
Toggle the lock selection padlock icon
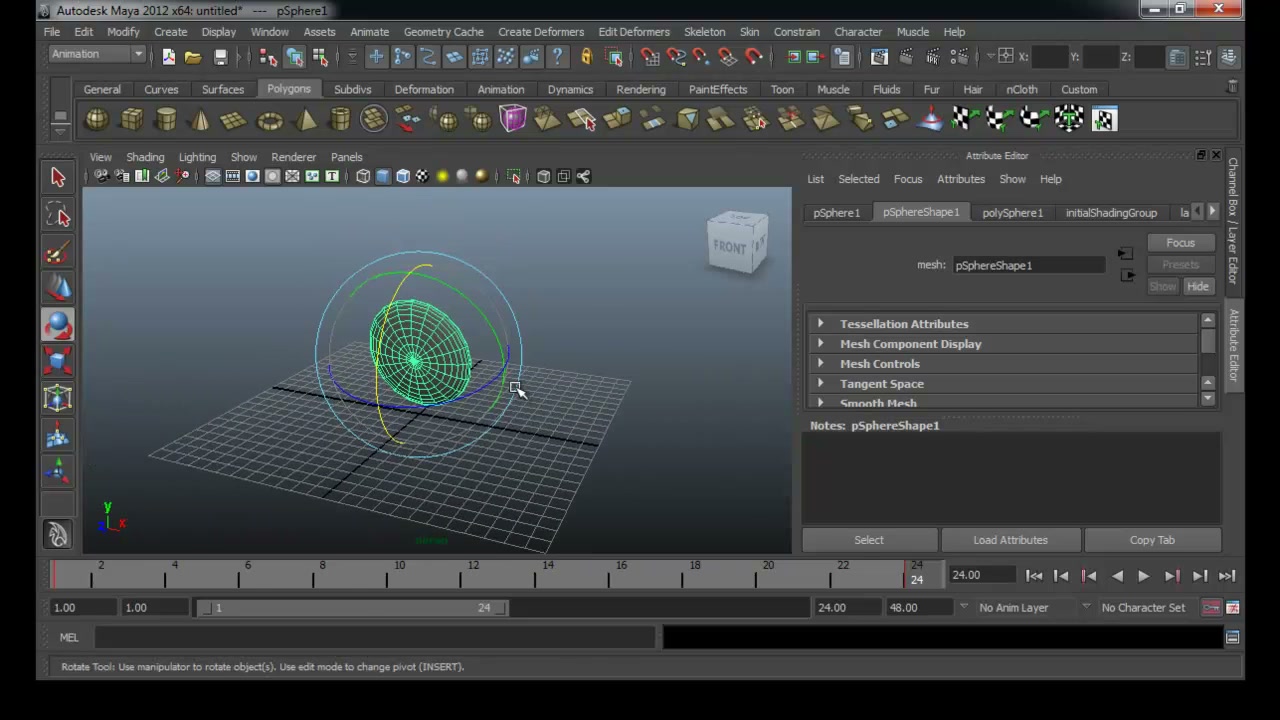(x=586, y=57)
